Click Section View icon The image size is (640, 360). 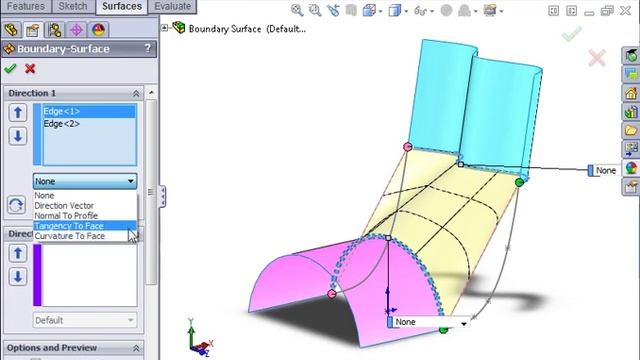point(351,10)
